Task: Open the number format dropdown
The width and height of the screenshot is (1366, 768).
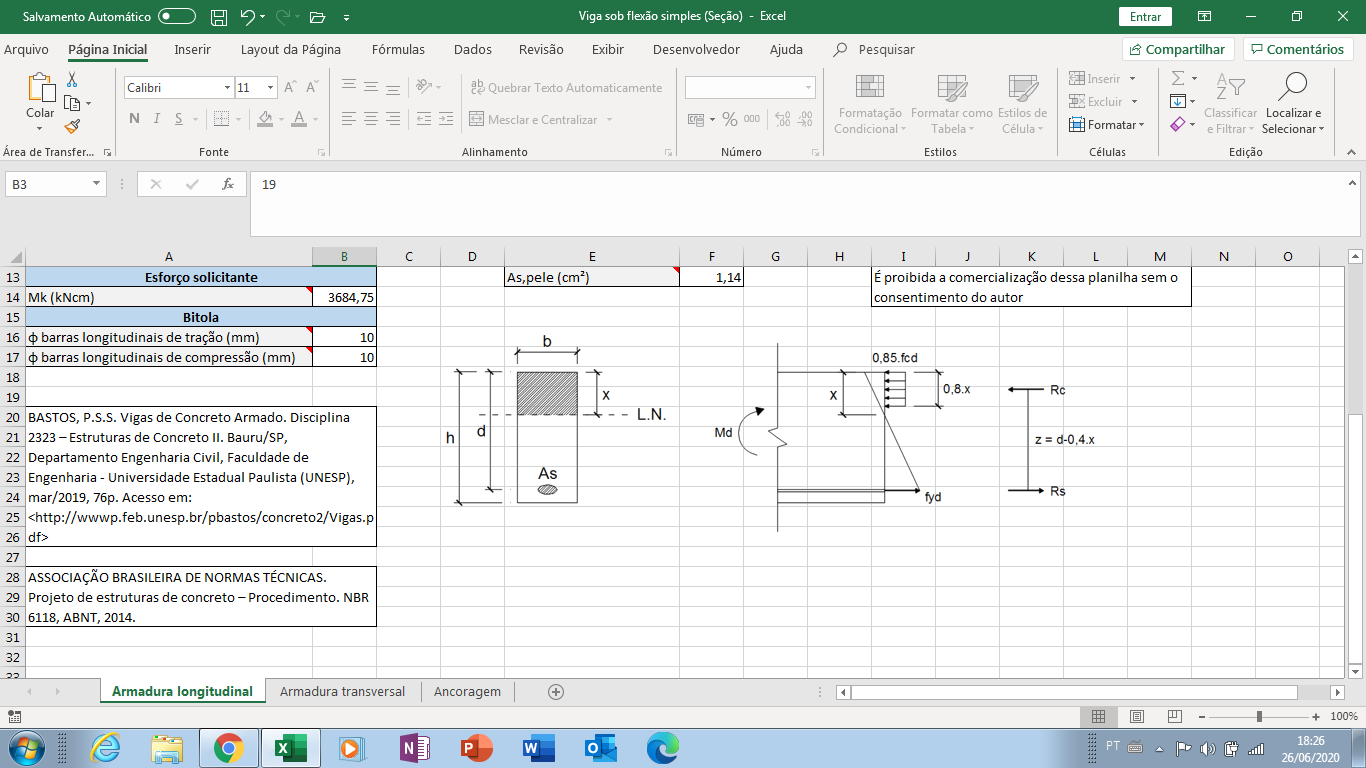Action: pos(809,88)
